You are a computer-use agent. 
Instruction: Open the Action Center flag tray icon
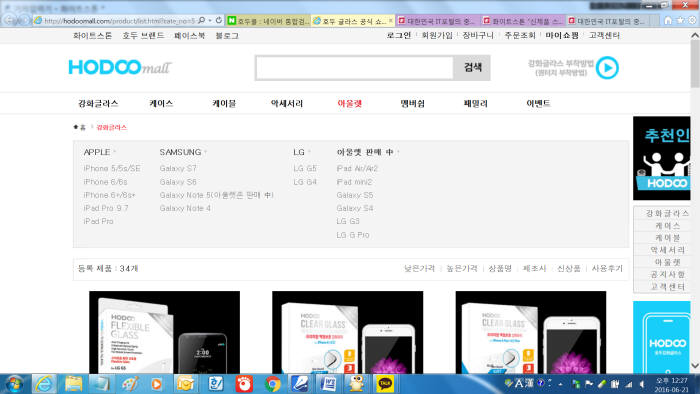(x=589, y=384)
